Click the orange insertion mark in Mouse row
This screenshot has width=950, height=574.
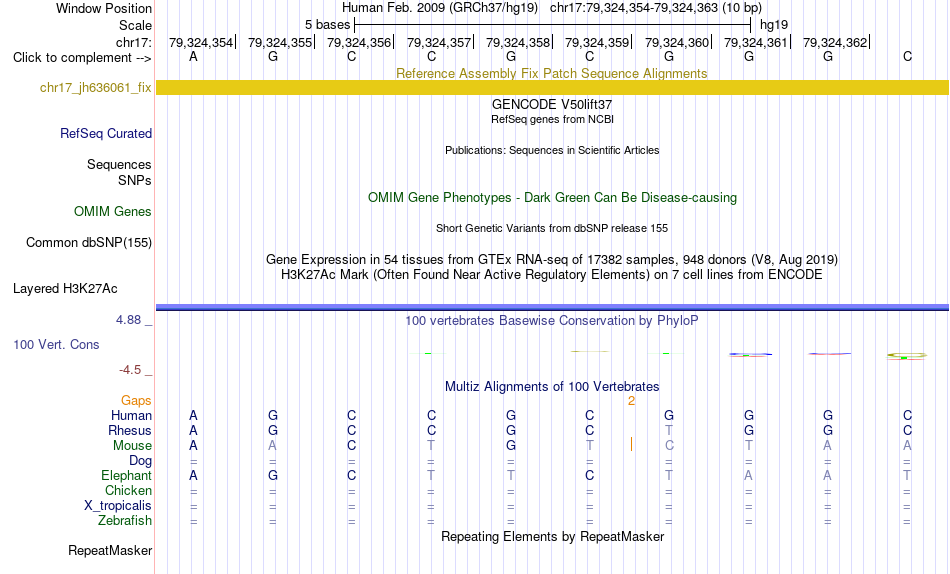pos(631,445)
